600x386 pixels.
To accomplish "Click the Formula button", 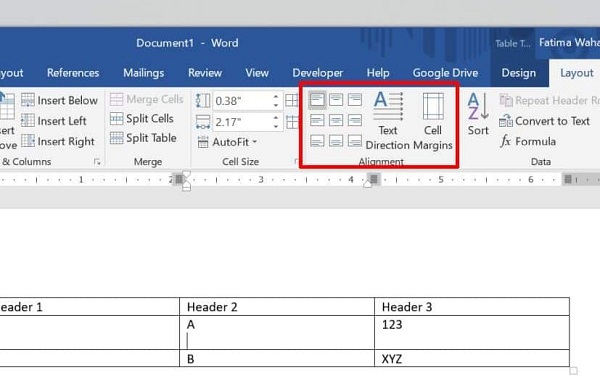I will pos(528,141).
